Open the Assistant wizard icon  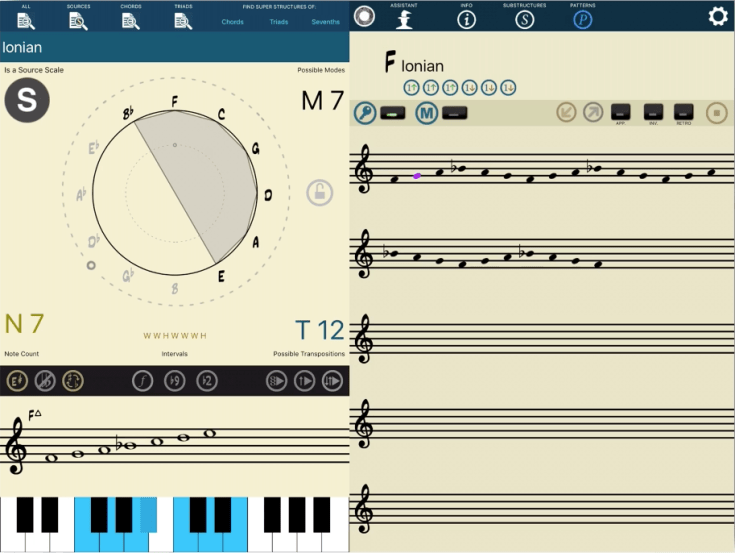pos(404,19)
